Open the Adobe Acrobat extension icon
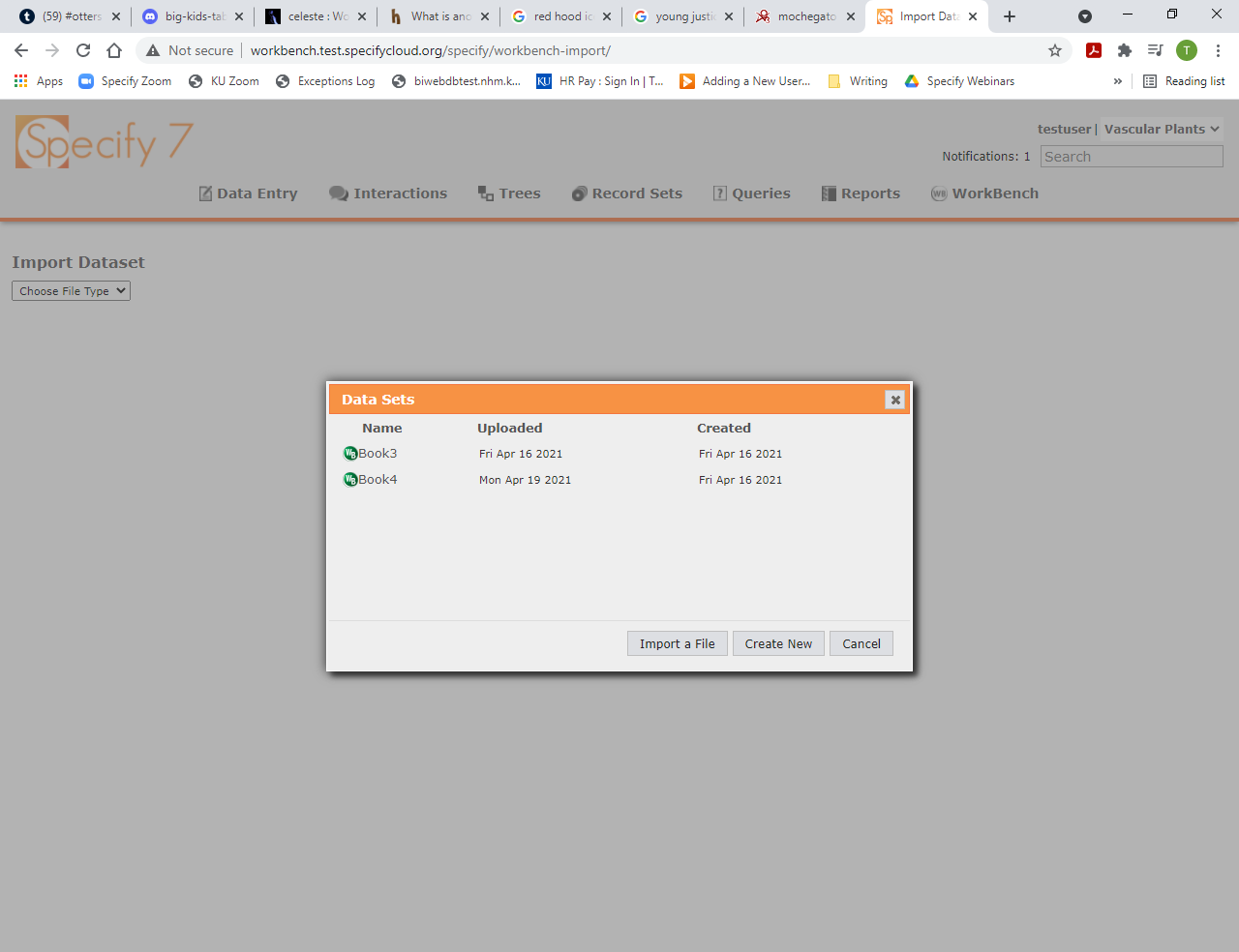This screenshot has width=1239, height=952. coord(1093,50)
